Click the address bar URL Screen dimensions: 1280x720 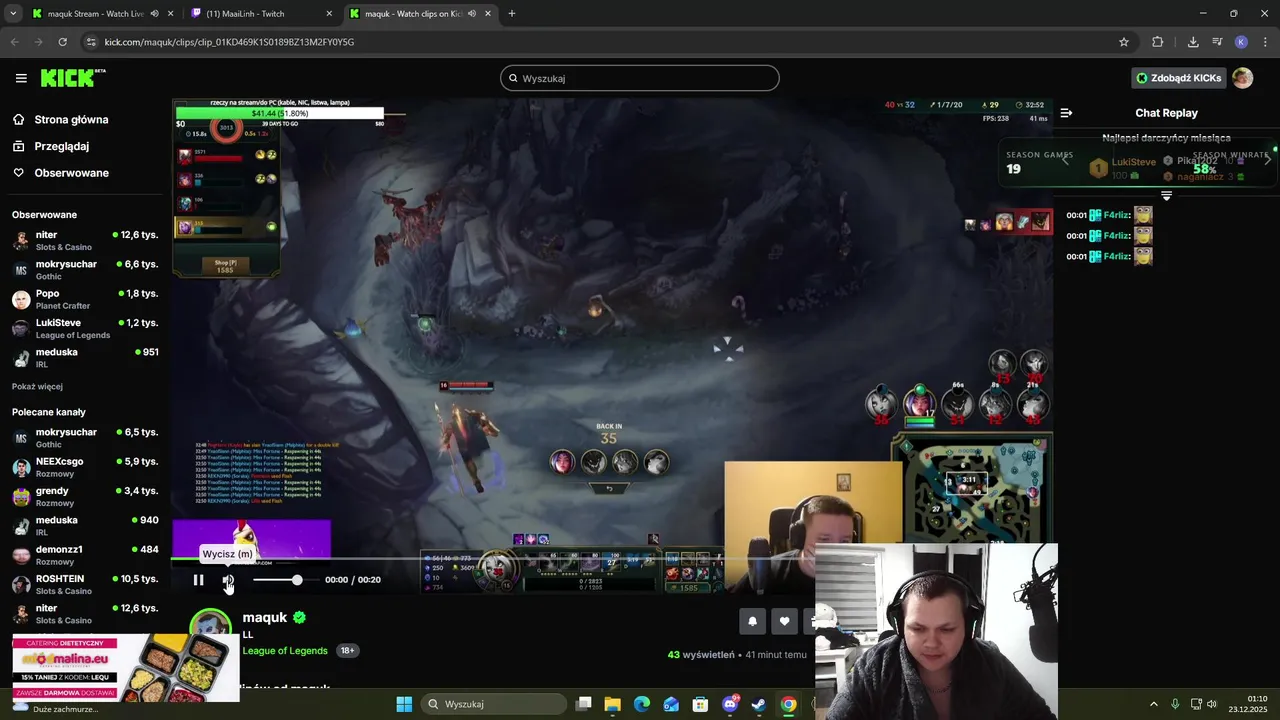click(x=230, y=42)
